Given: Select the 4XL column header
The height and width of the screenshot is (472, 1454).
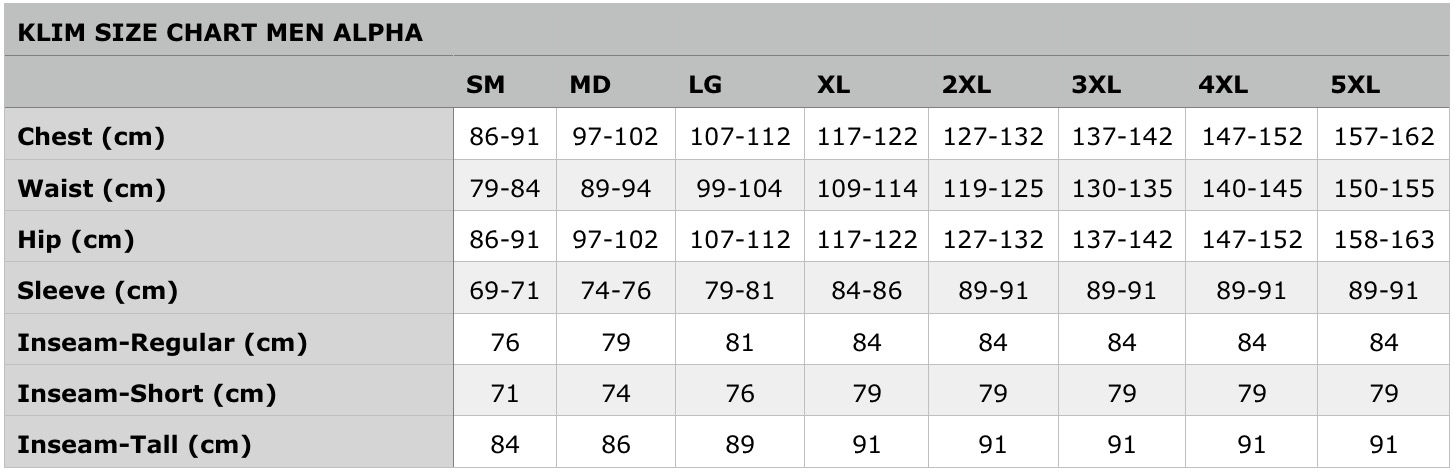Looking at the screenshot, I should coord(1223,85).
